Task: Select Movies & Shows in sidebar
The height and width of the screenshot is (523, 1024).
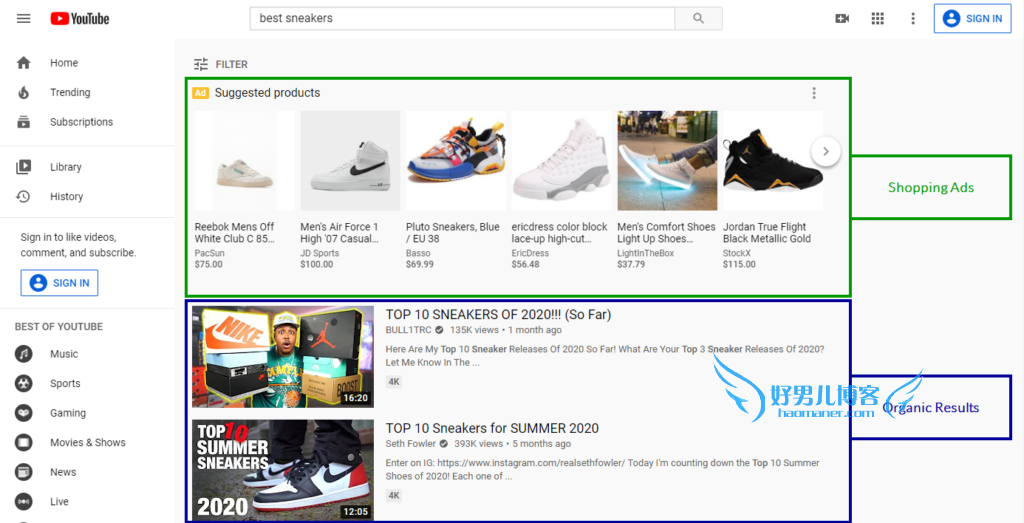Action: point(88,442)
